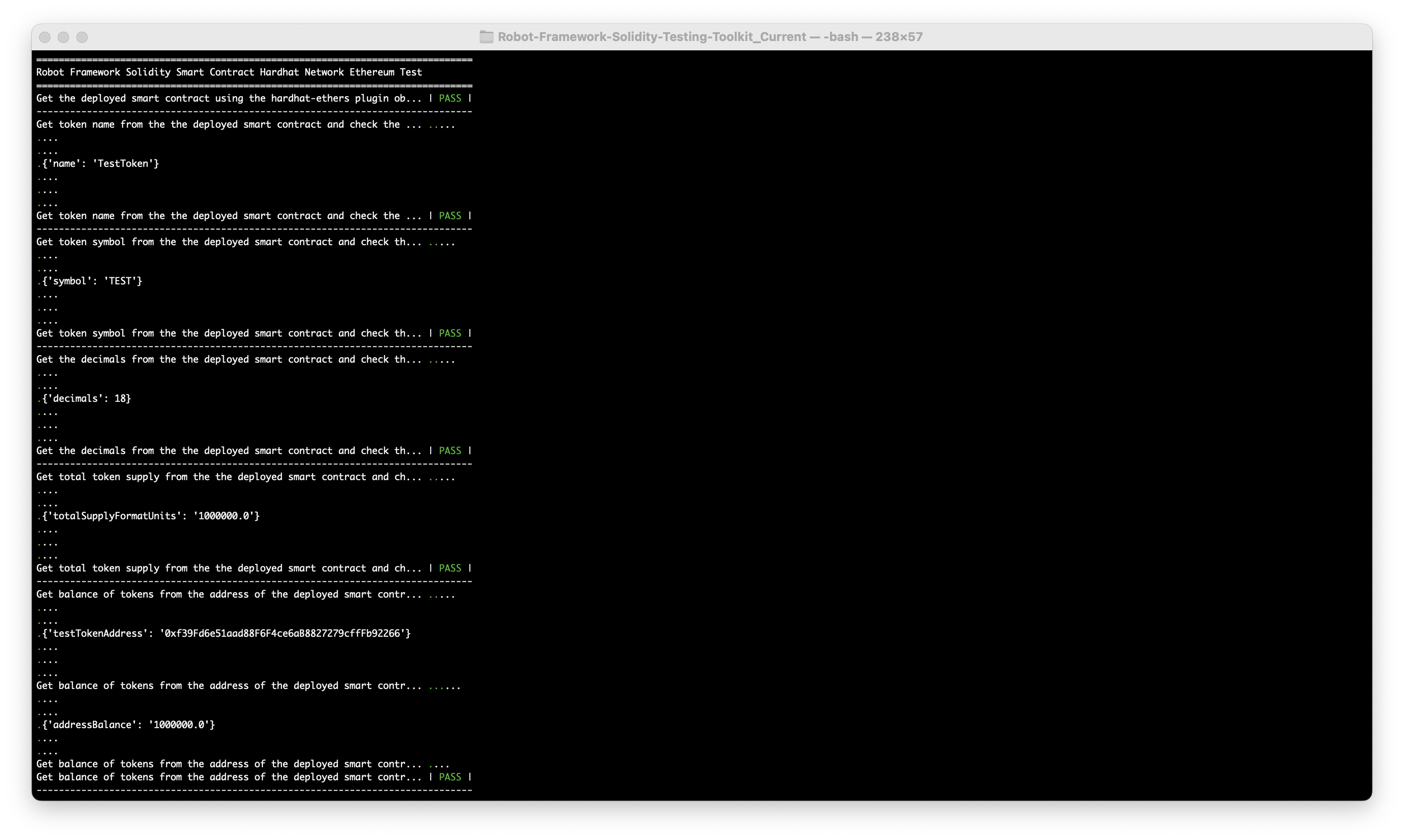The height and width of the screenshot is (840, 1404).
Task: Click the folder proxy icon in title bar
Action: pyautogui.click(x=486, y=37)
